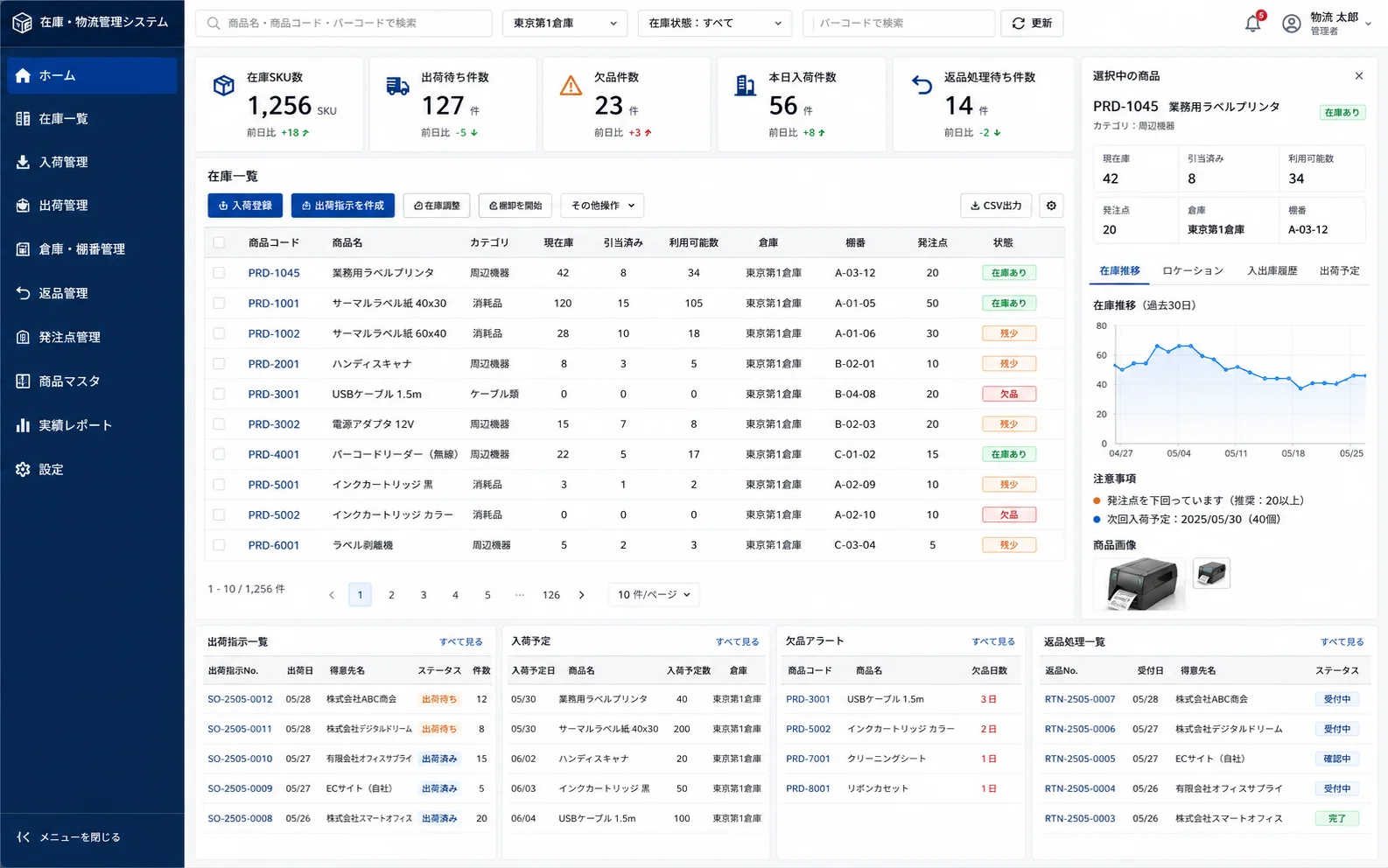1388x868 pixels.
Task: Check the PRD-1002 row checkbox
Action: [x=219, y=333]
